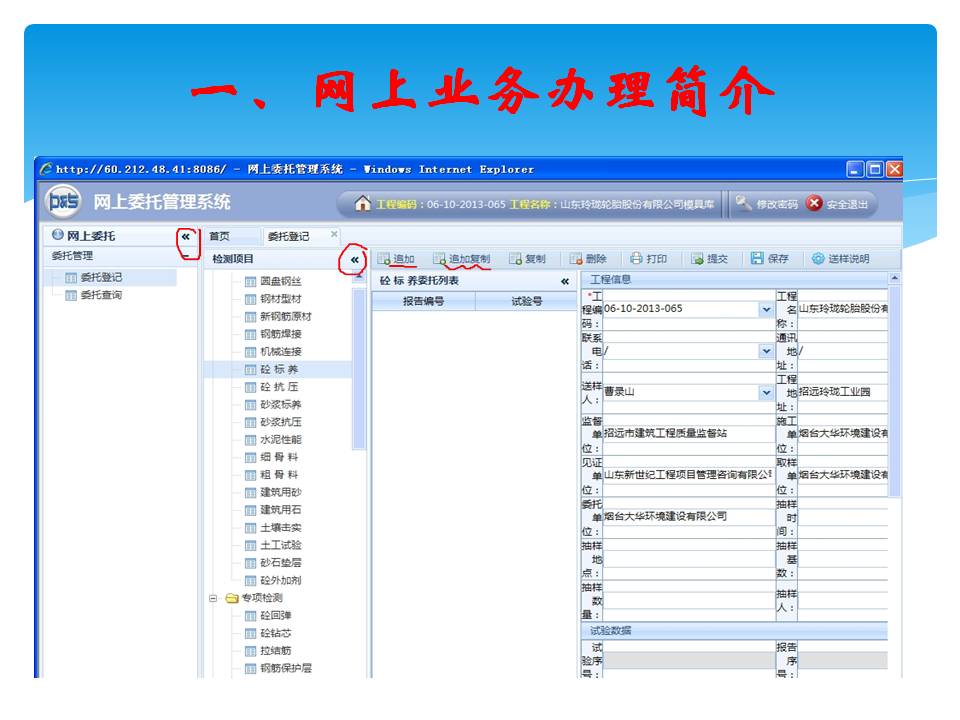This screenshot has height=720, width=960.
Task: Collapse the 专项检测 folder node
Action: click(213, 598)
